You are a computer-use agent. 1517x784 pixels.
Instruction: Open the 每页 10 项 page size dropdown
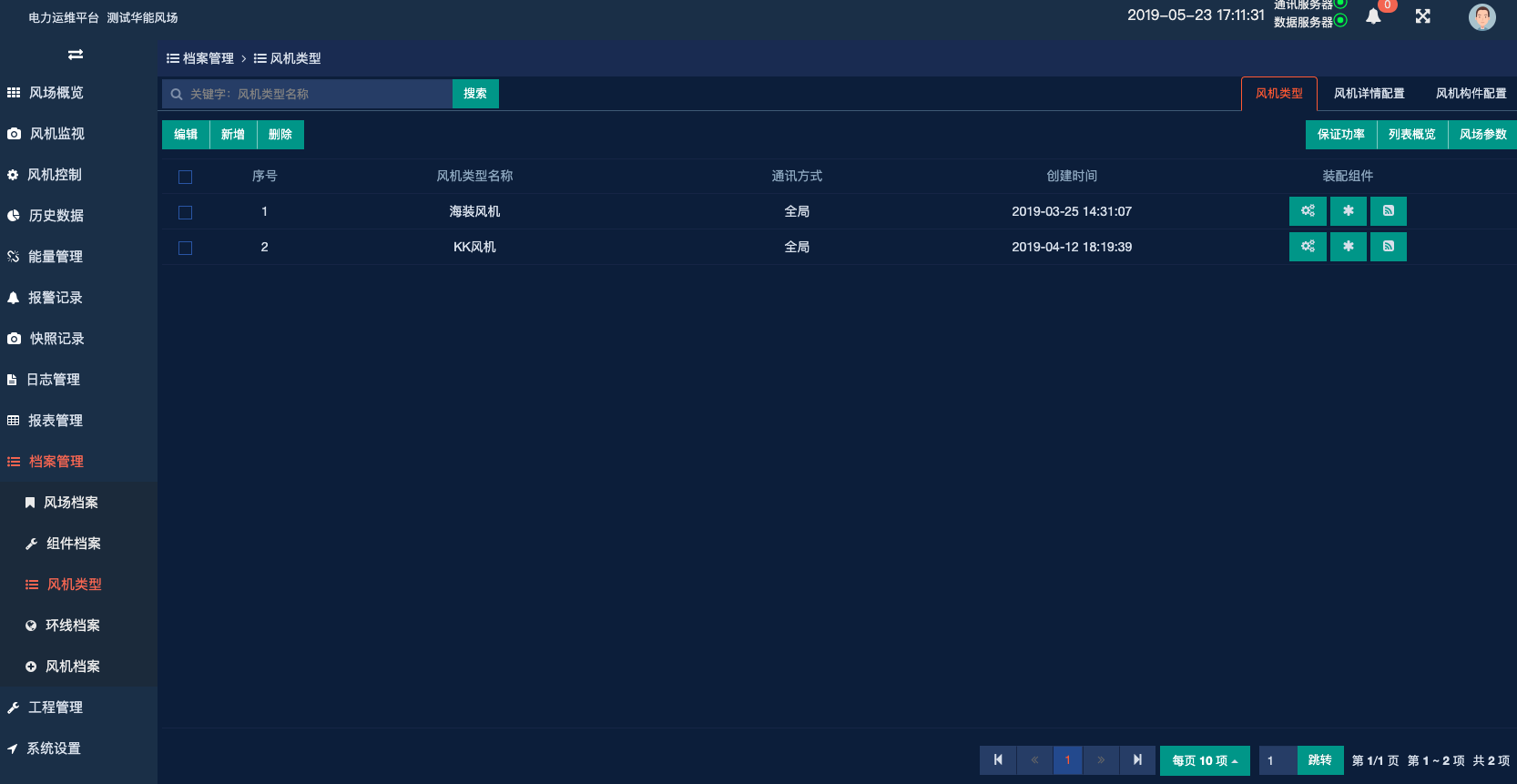click(1204, 760)
